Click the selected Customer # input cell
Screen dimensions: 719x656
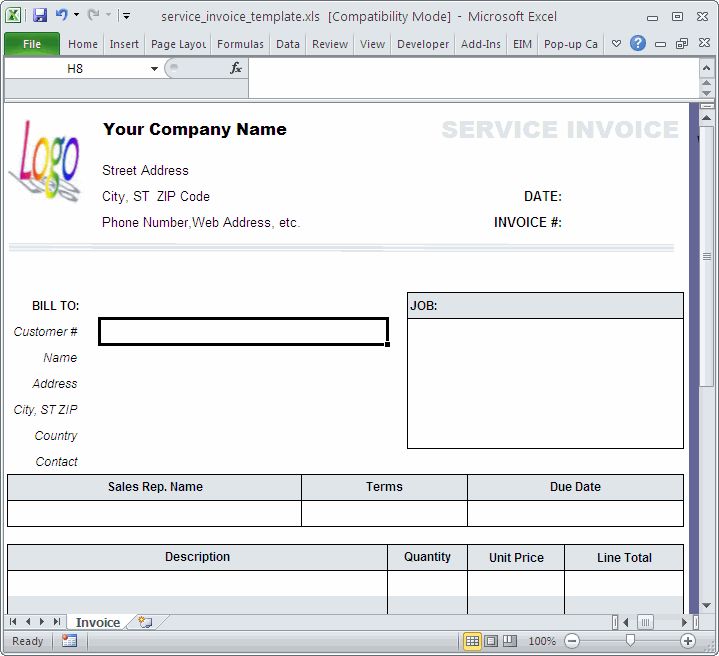point(243,331)
